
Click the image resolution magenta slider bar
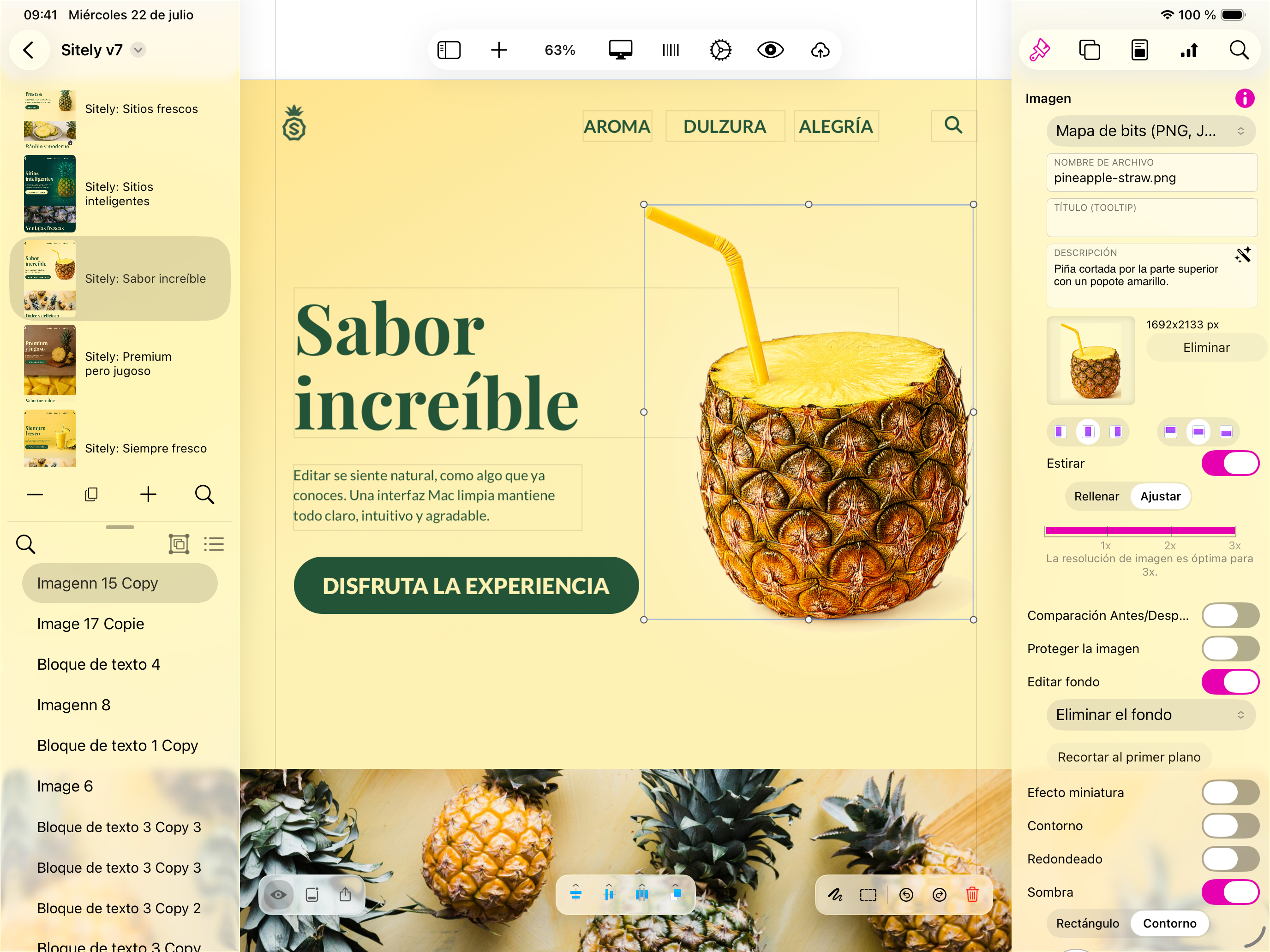coord(1140,530)
